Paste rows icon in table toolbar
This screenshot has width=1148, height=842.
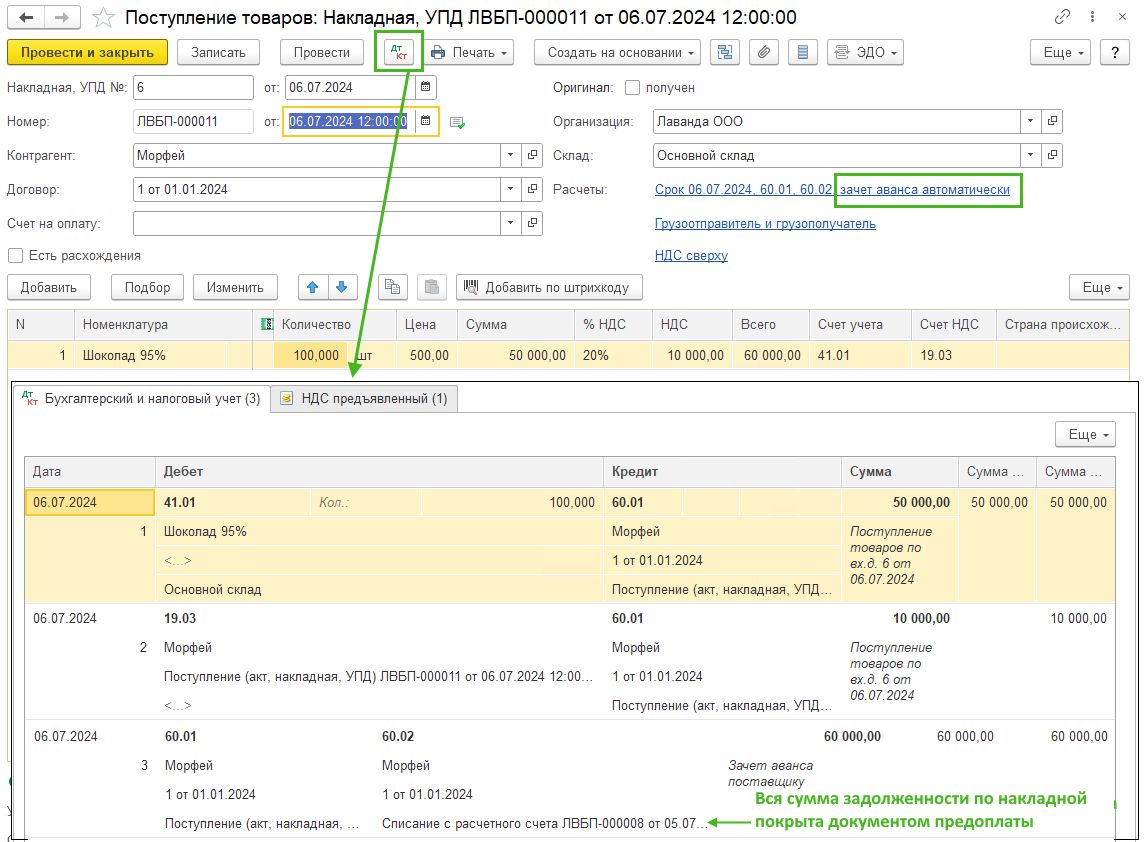point(432,287)
